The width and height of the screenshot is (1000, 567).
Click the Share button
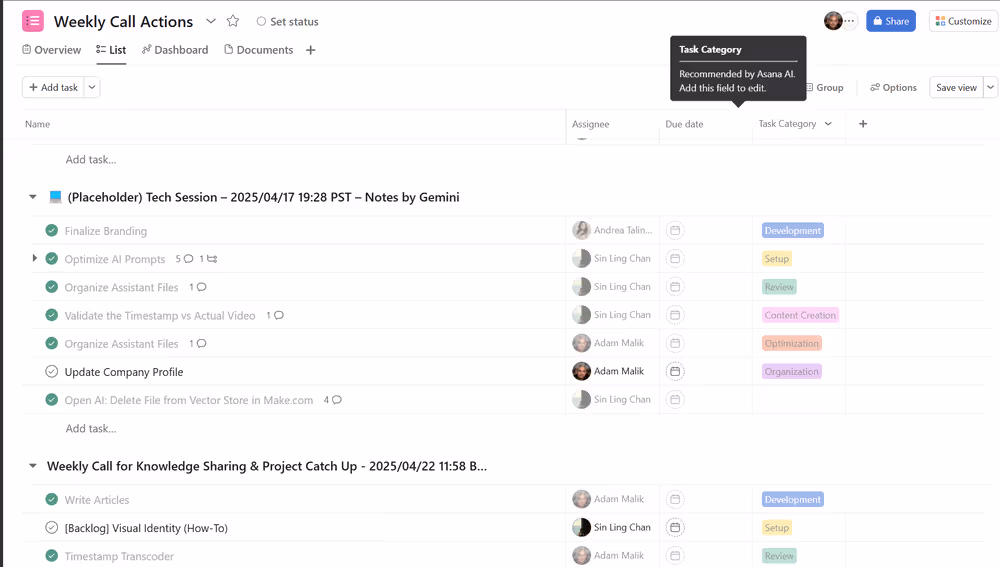pyautogui.click(x=891, y=21)
